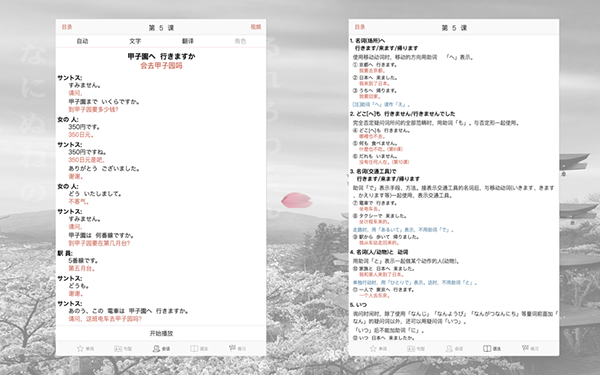Viewport: 600px width, 375px height.
Task: Click example ③ うちへ 帰ります。
Action: click(x=375, y=91)
